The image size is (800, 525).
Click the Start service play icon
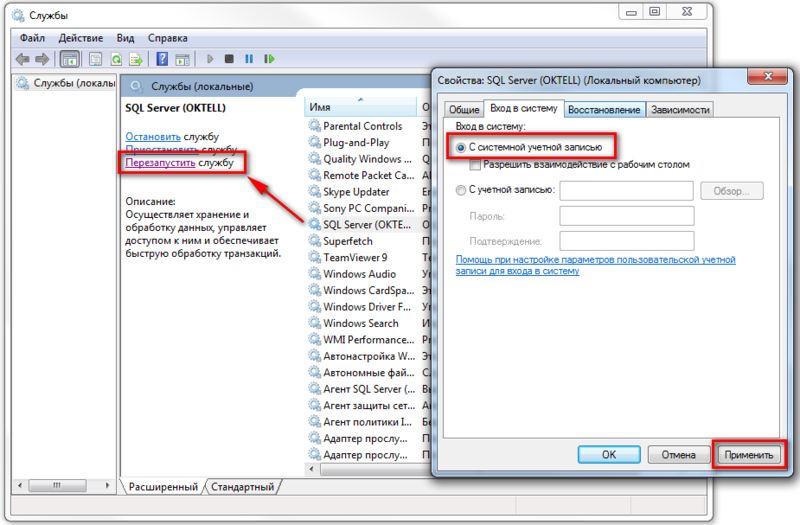(x=210, y=59)
